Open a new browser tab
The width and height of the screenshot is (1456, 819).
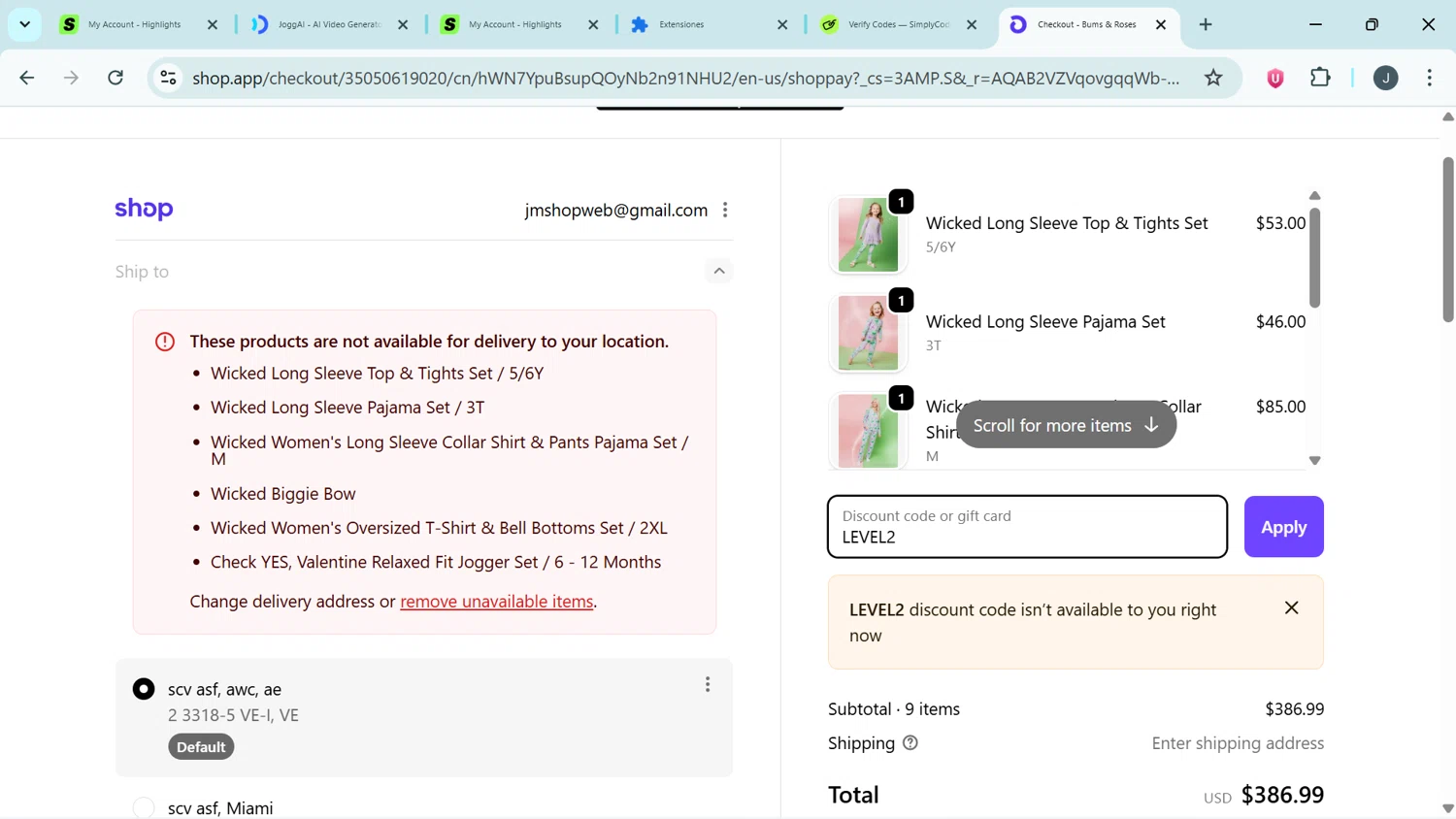click(x=1206, y=24)
